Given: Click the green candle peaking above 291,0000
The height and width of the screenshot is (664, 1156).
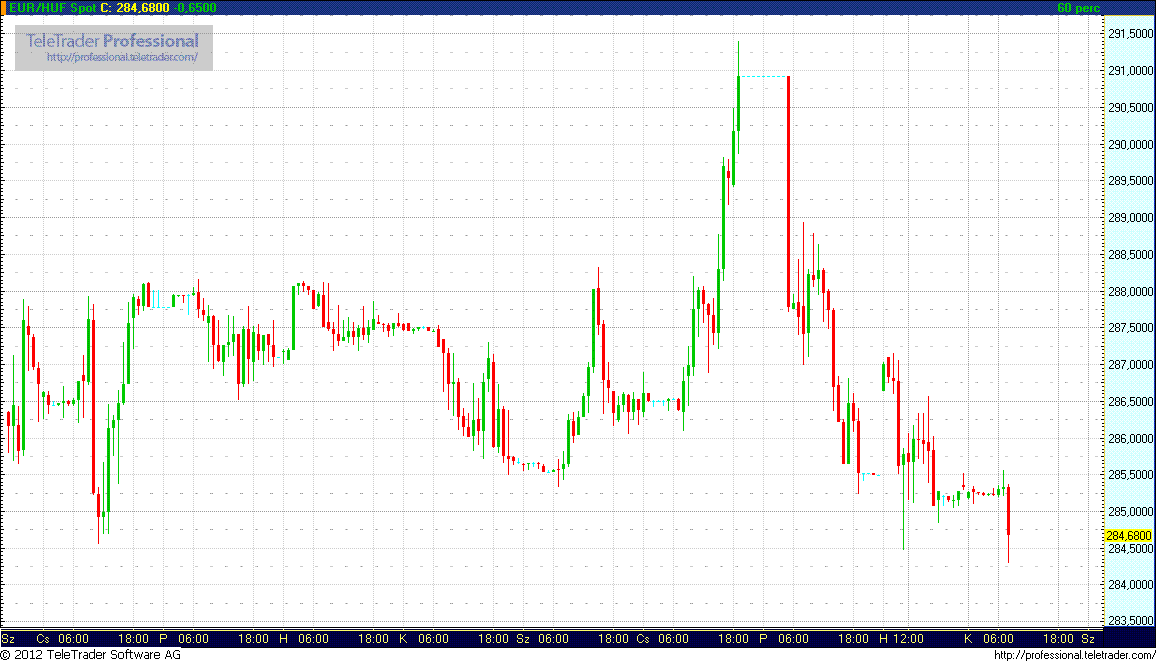Looking at the screenshot, I should [x=738, y=97].
